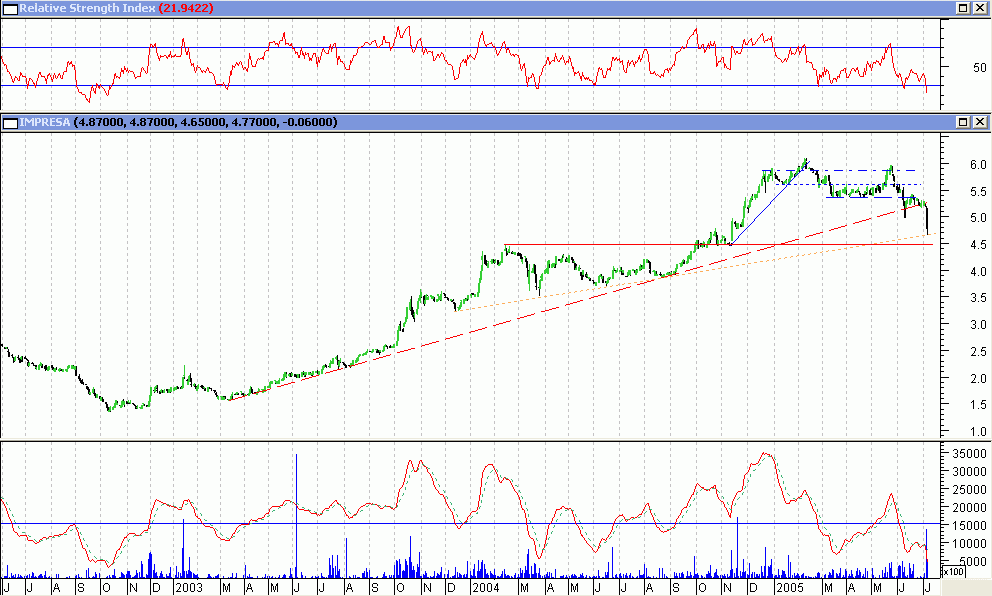992x596 pixels.
Task: Select the solid blue steep trendline near 2005
Action: [x=769, y=202]
